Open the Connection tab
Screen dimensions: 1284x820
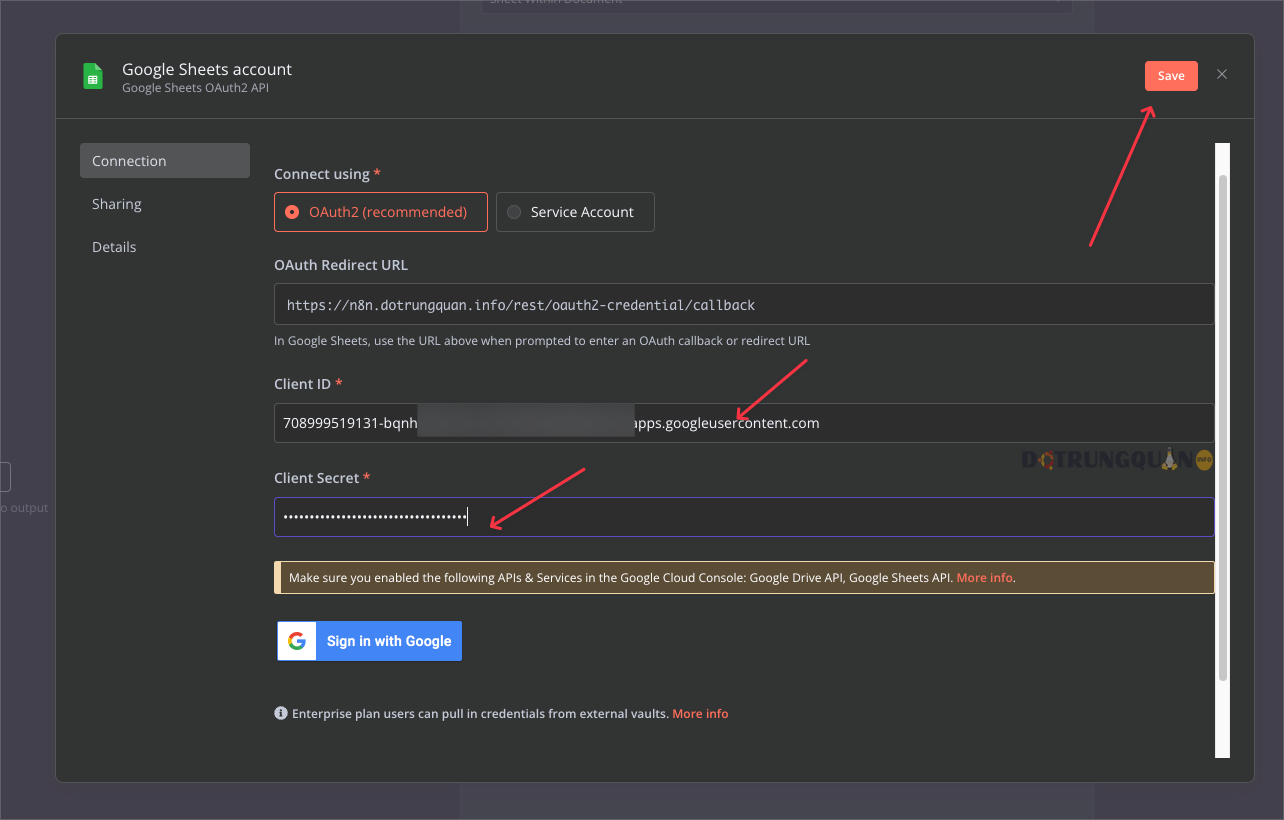[165, 161]
